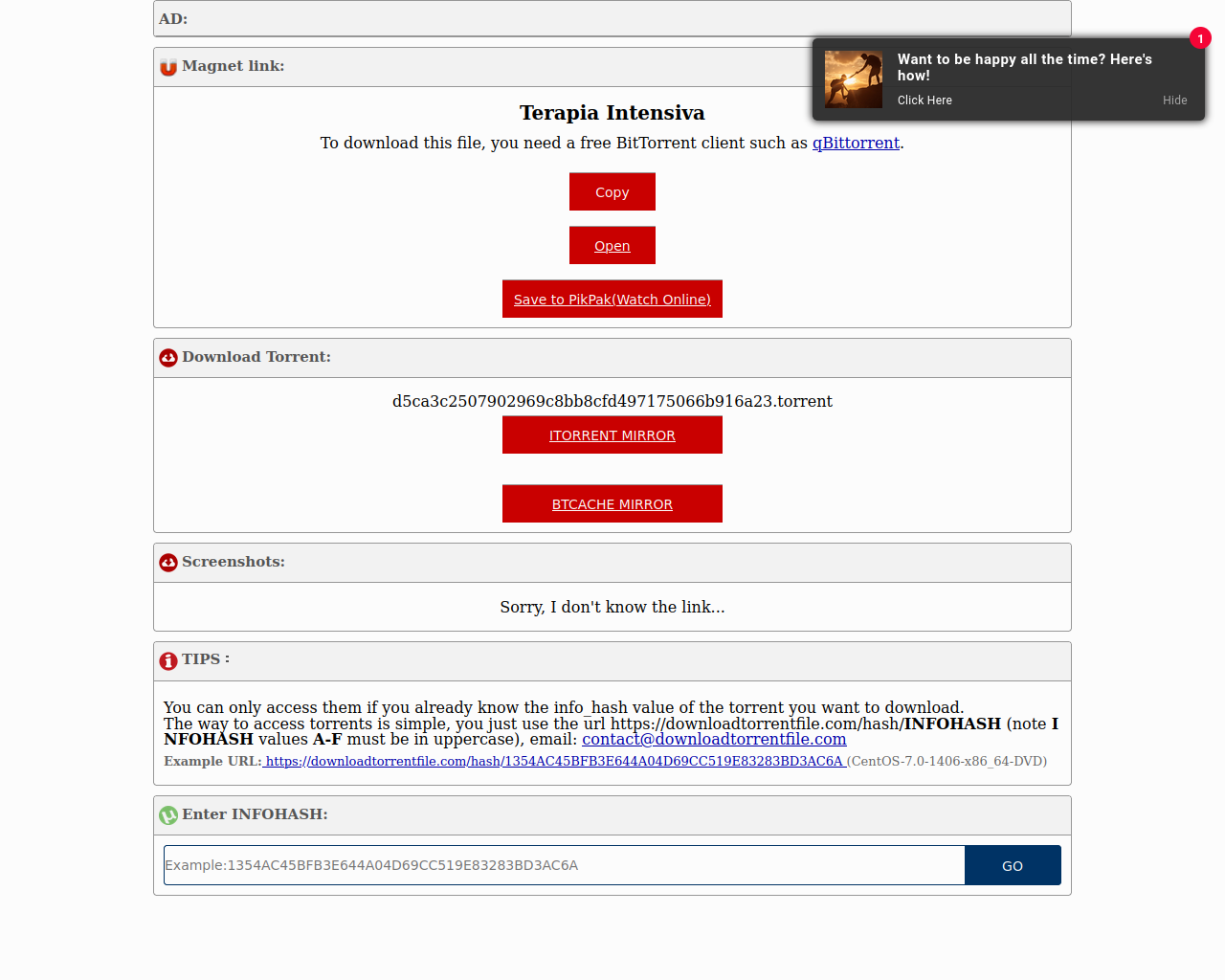Hide the notification popup

pyautogui.click(x=1175, y=100)
